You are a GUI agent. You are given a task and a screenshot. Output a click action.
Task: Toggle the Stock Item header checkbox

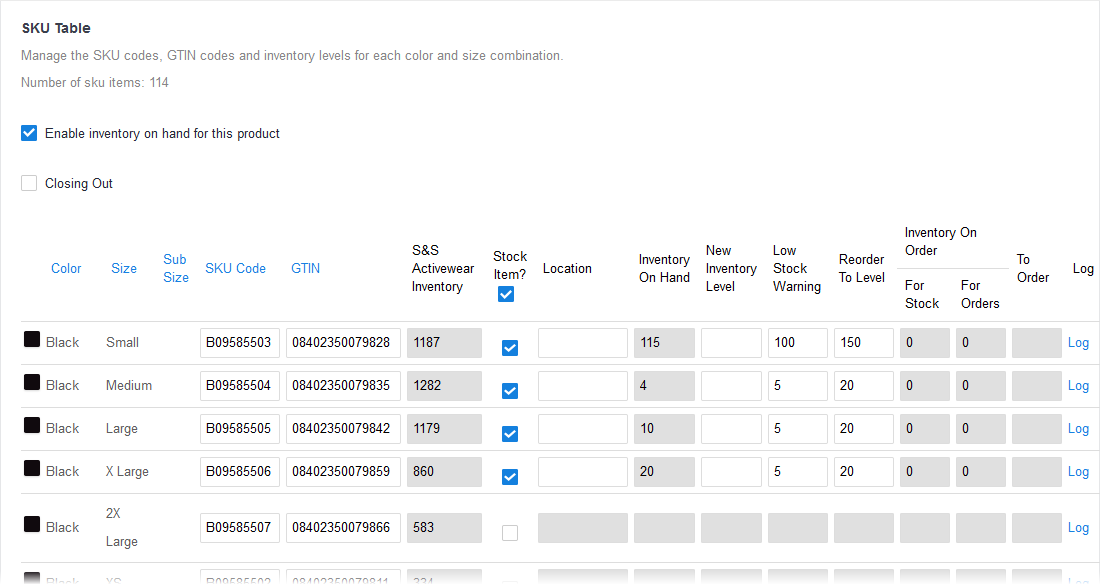(x=506, y=294)
